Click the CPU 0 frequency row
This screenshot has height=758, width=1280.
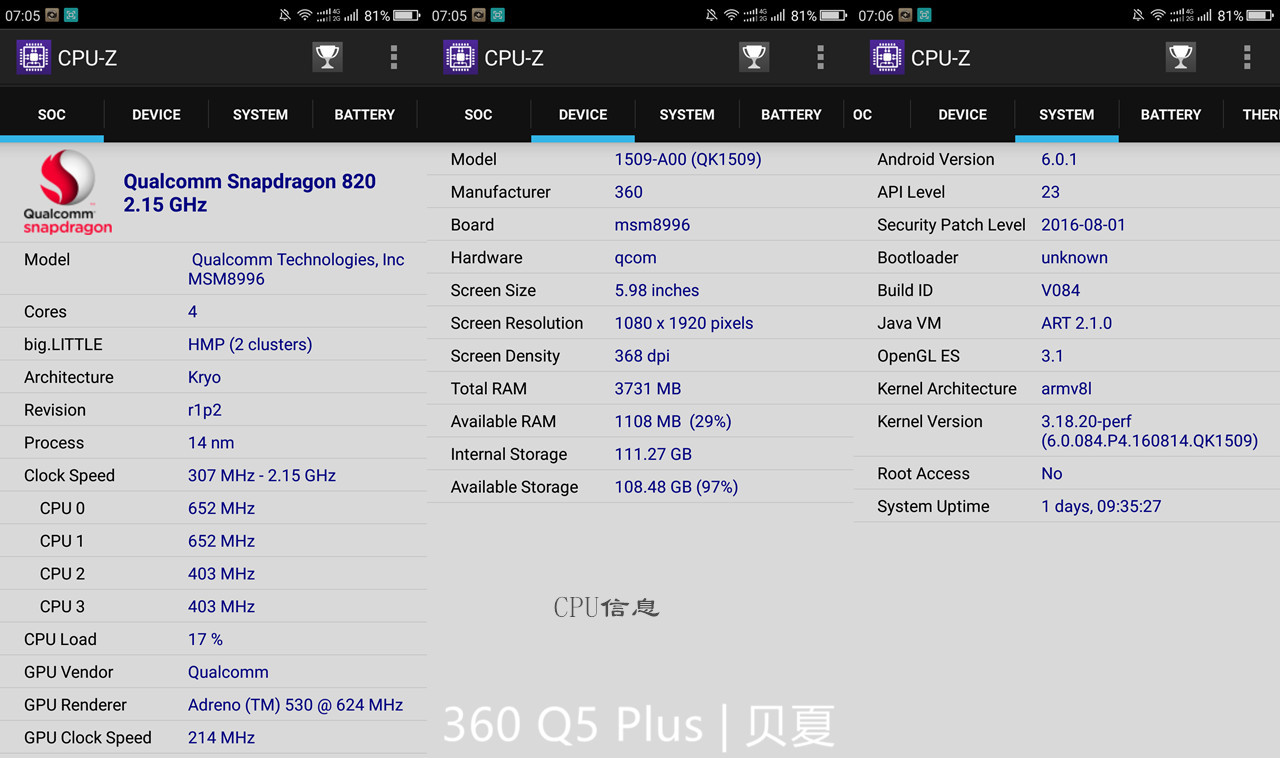pos(213,508)
